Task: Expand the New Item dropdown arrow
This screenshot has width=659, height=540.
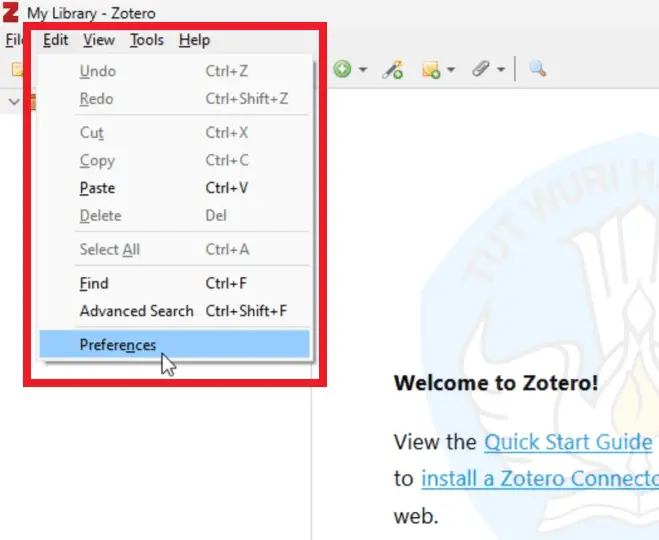Action: click(x=363, y=69)
